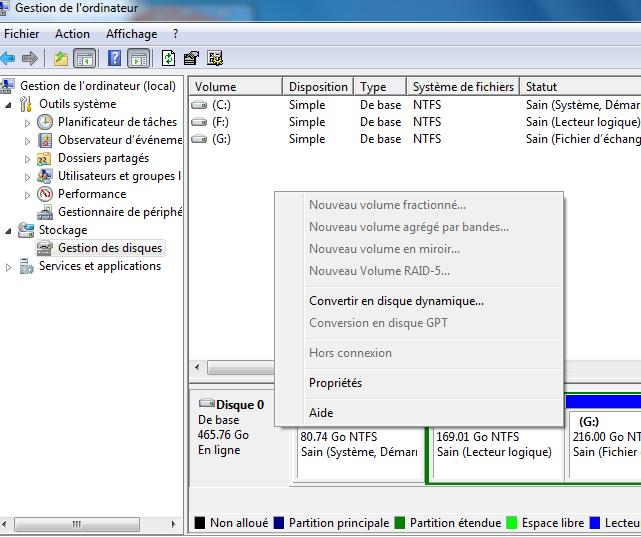Click the Planificateur de tâches clock icon
The image size is (641, 537).
[45, 122]
